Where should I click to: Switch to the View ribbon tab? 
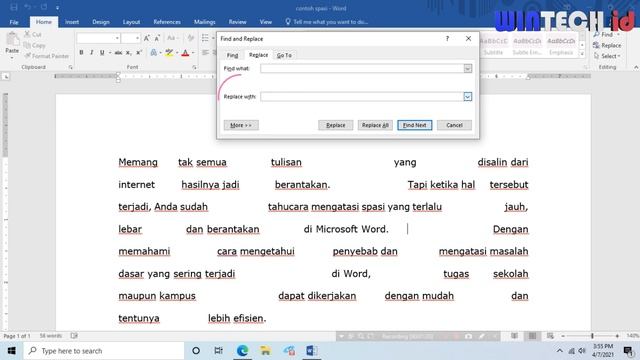point(266,22)
